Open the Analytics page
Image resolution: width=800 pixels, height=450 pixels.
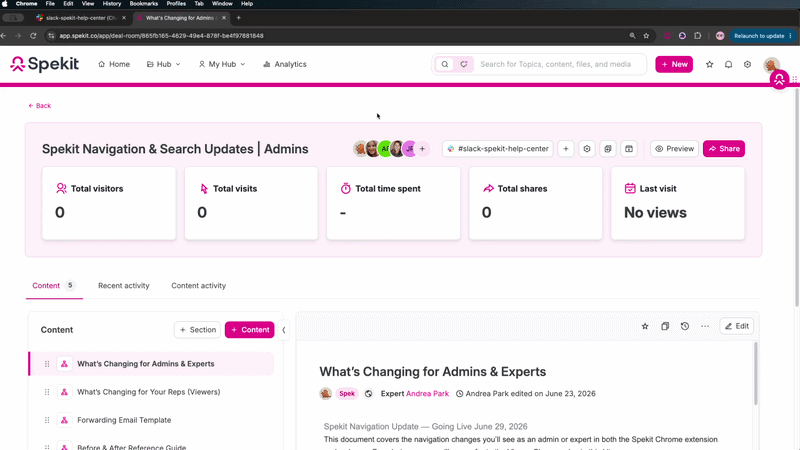(285, 64)
